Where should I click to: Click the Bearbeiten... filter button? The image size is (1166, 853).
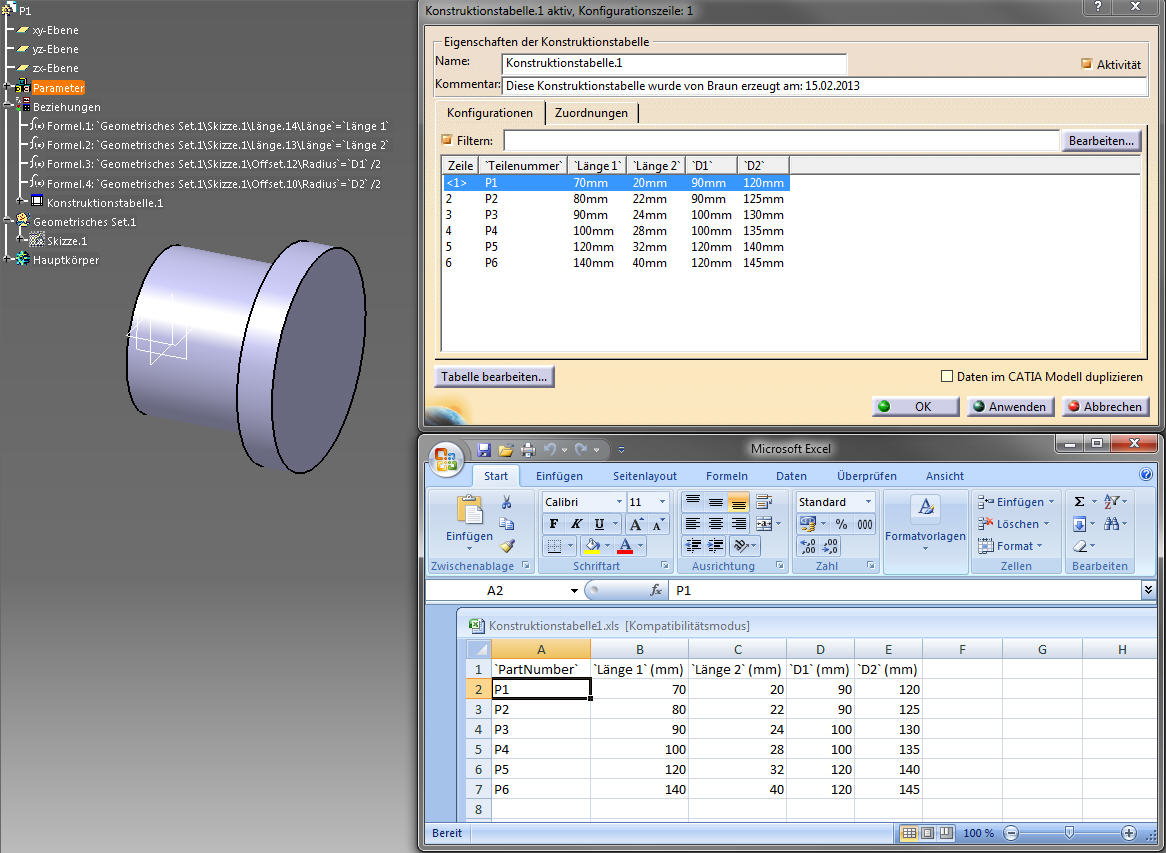click(1101, 141)
